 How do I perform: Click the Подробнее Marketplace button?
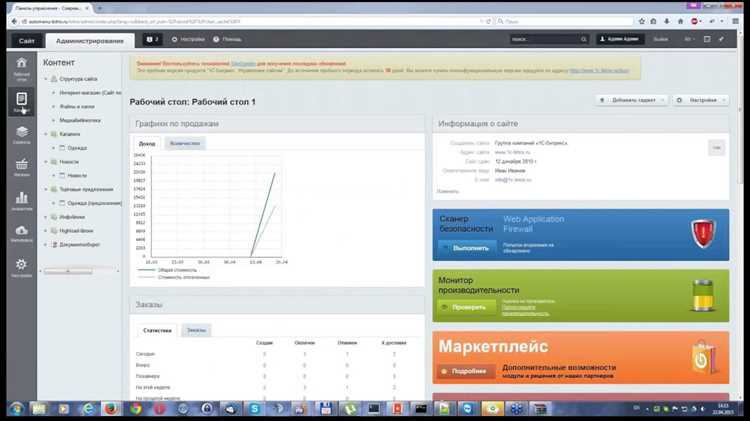(x=466, y=371)
